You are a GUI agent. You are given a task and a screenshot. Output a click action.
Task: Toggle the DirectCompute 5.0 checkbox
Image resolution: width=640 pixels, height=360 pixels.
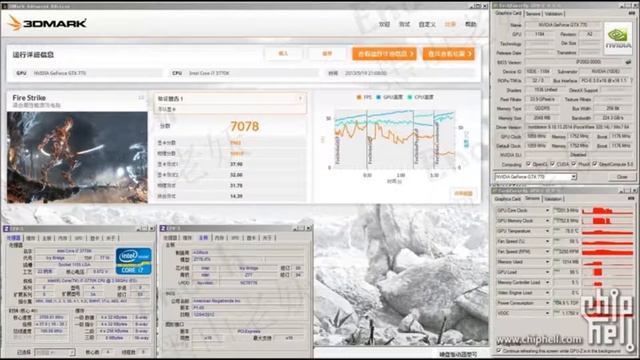[x=595, y=164]
